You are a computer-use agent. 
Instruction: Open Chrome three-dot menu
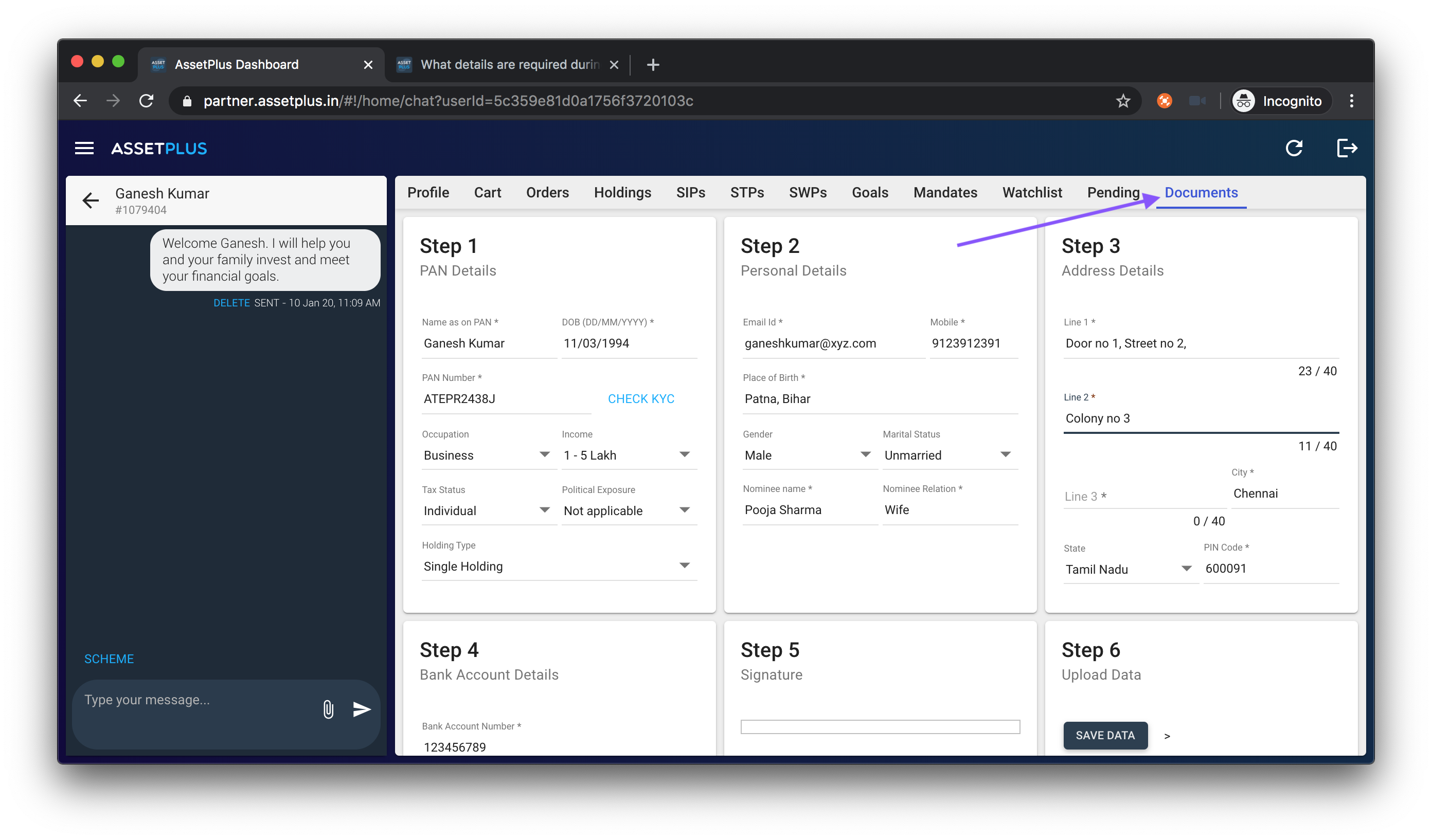point(1351,101)
